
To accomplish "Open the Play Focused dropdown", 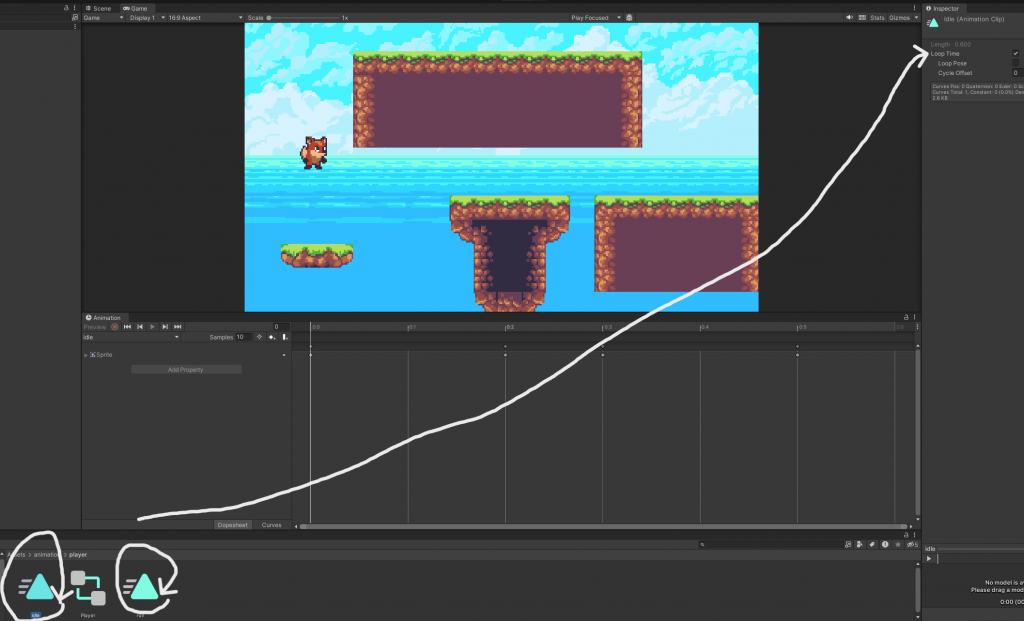I will 596,18.
